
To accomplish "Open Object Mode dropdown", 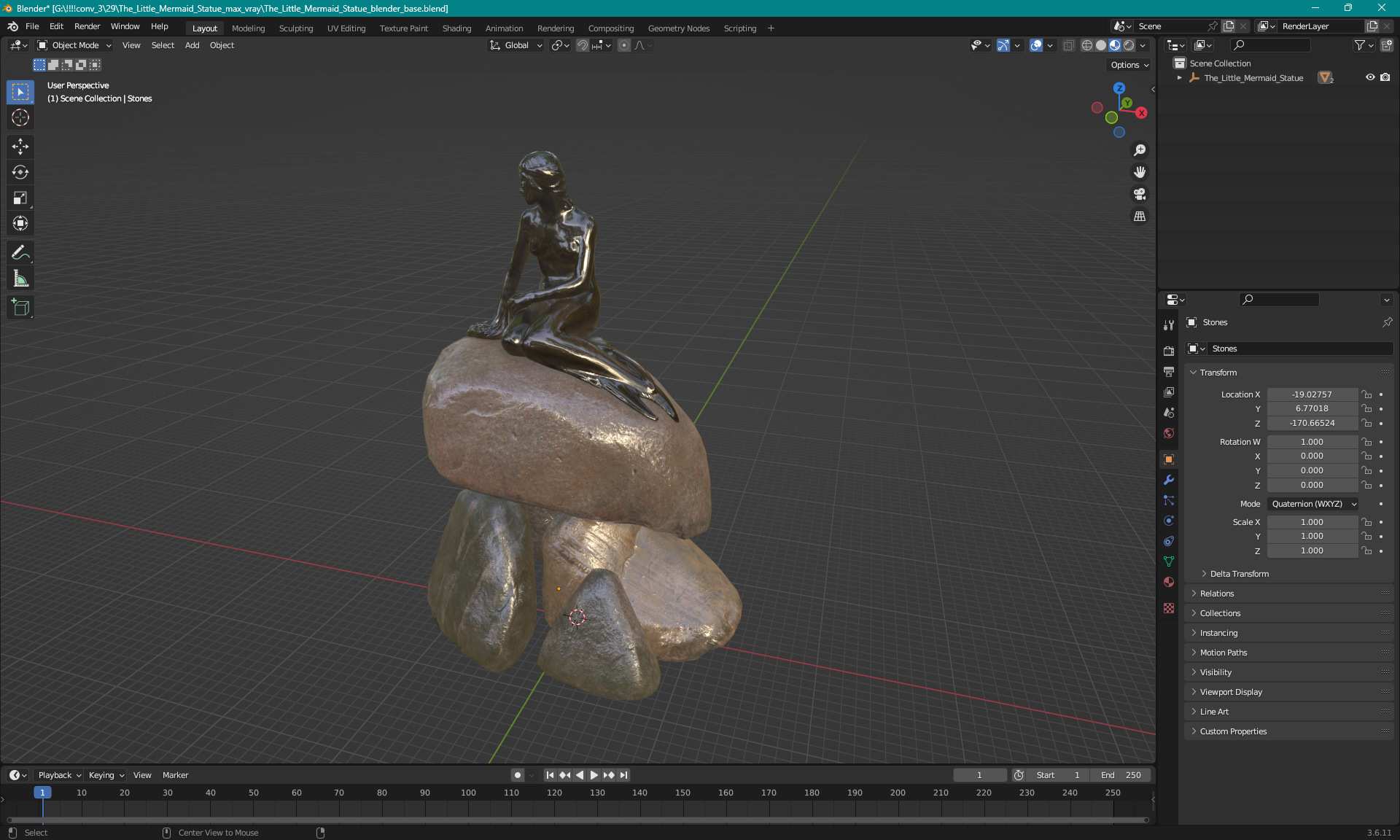I will coord(74,45).
